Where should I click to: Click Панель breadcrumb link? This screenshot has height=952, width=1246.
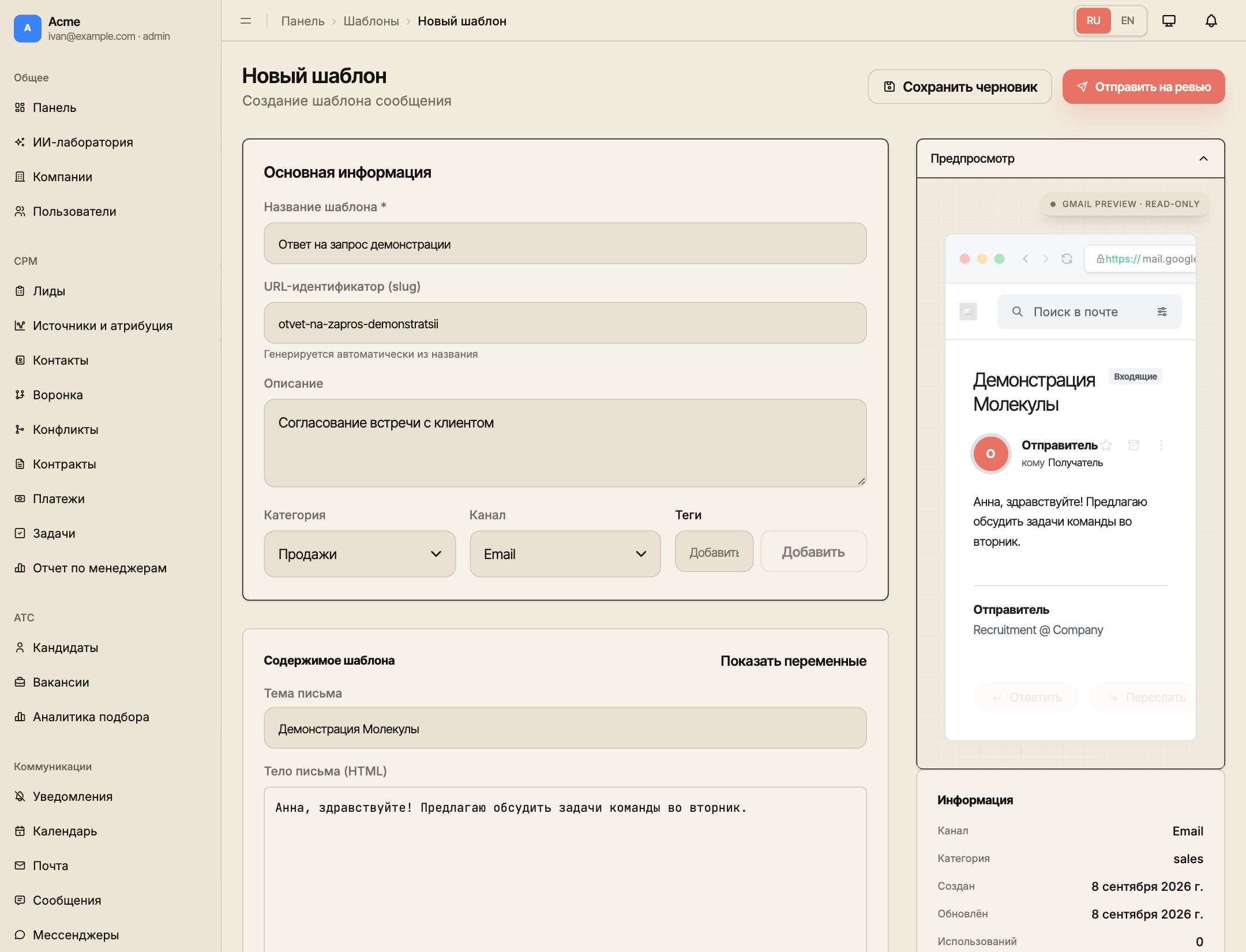click(303, 21)
